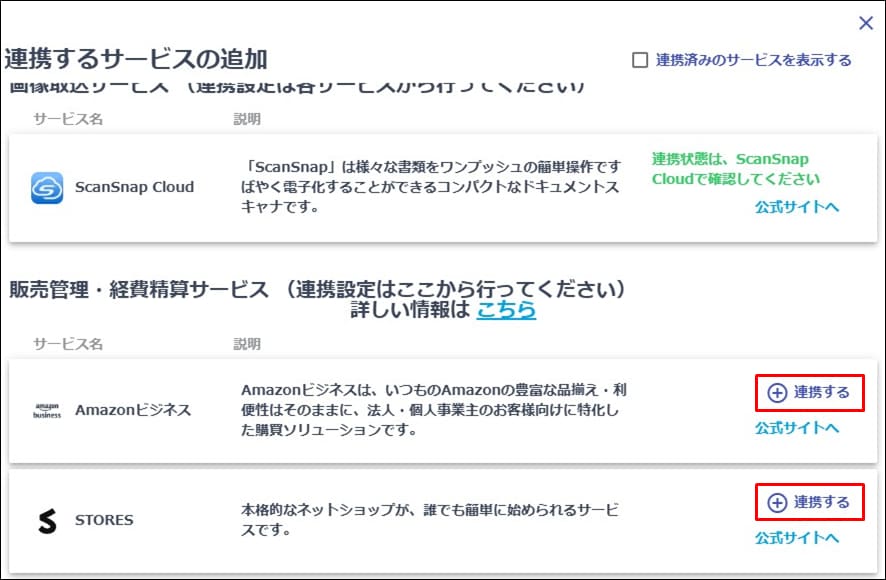The width and height of the screenshot is (886, 580).
Task: Open 公式サイトへ link for ScanSnap Cloud
Action: (797, 207)
